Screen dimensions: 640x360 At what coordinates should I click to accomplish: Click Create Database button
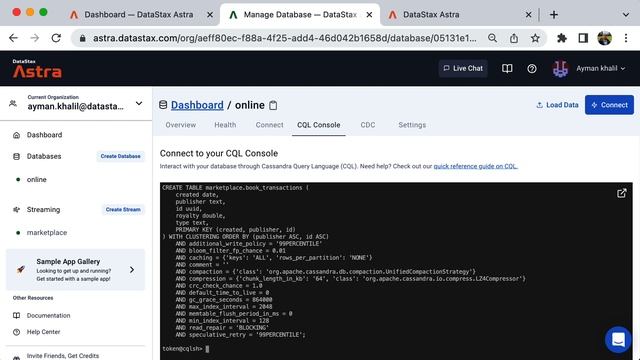point(120,156)
